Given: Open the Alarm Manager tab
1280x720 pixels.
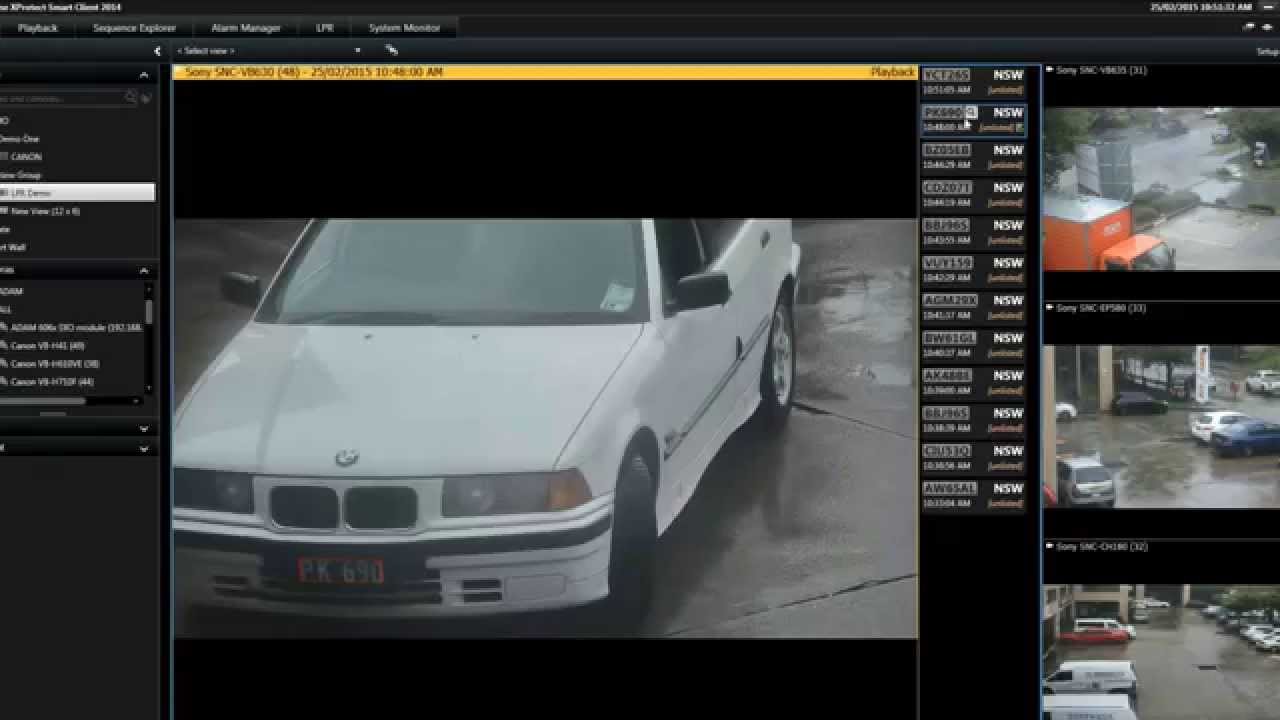Looking at the screenshot, I should 246,28.
